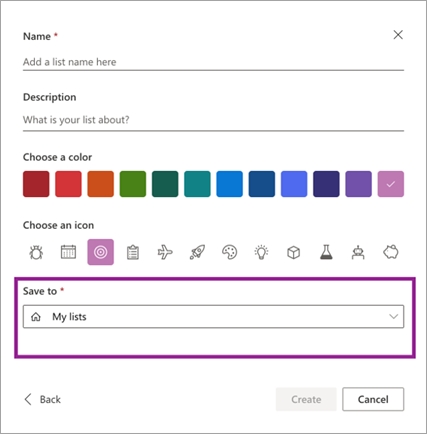Choose the robot icon
The image size is (427, 434).
(x=358, y=252)
